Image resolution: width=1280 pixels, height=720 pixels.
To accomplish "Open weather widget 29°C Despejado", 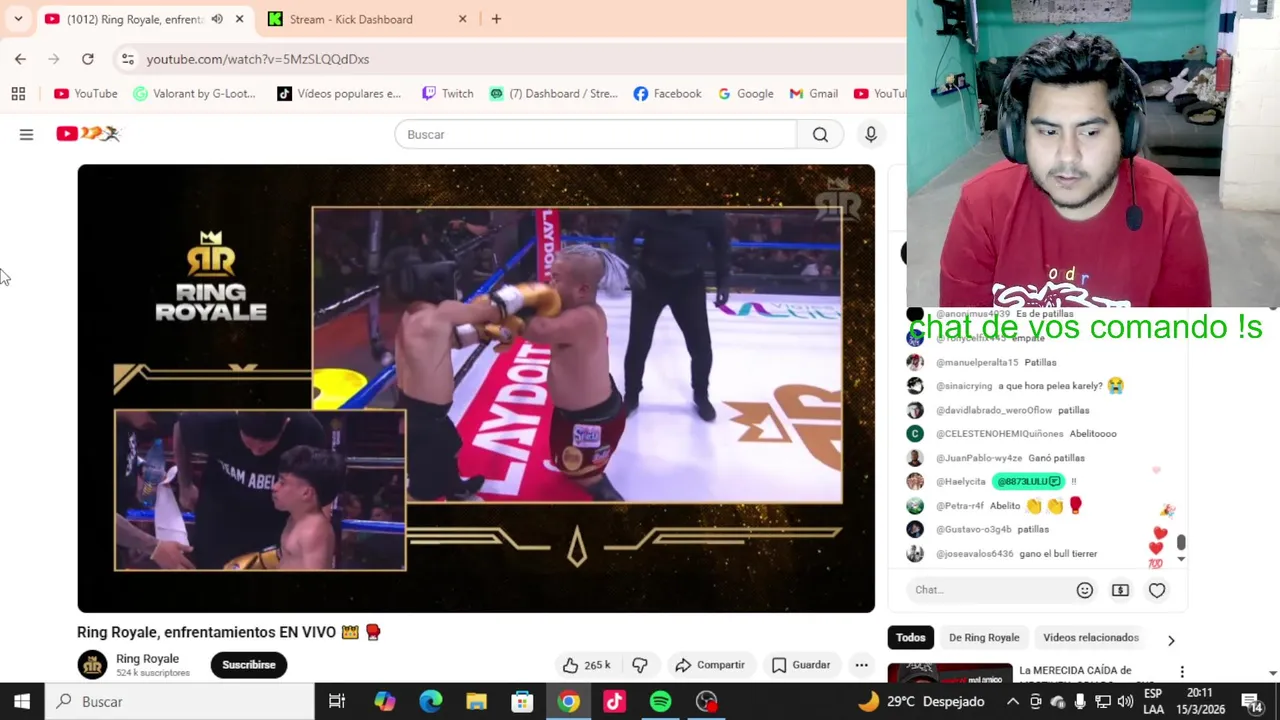I will click(920, 702).
